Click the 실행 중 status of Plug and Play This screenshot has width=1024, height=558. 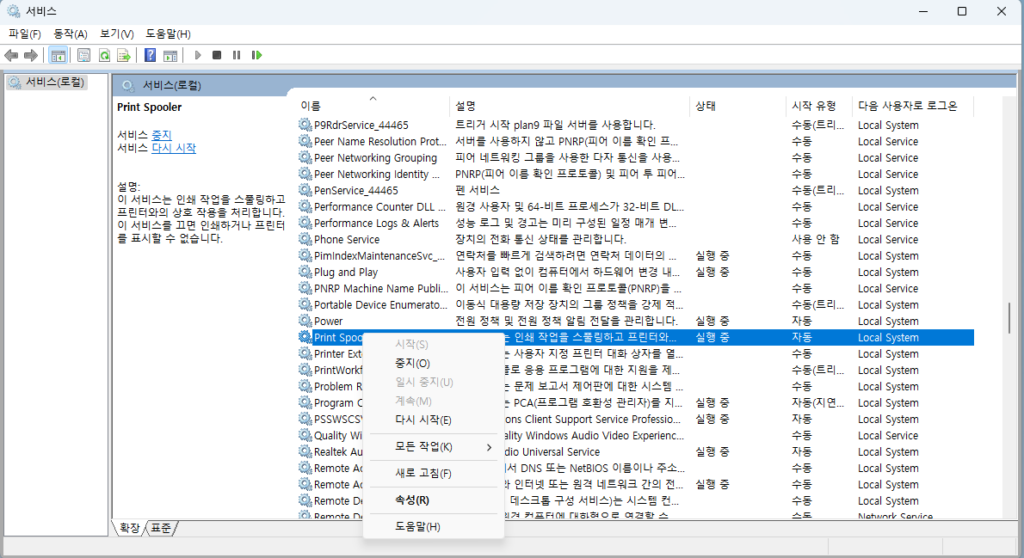click(x=712, y=272)
